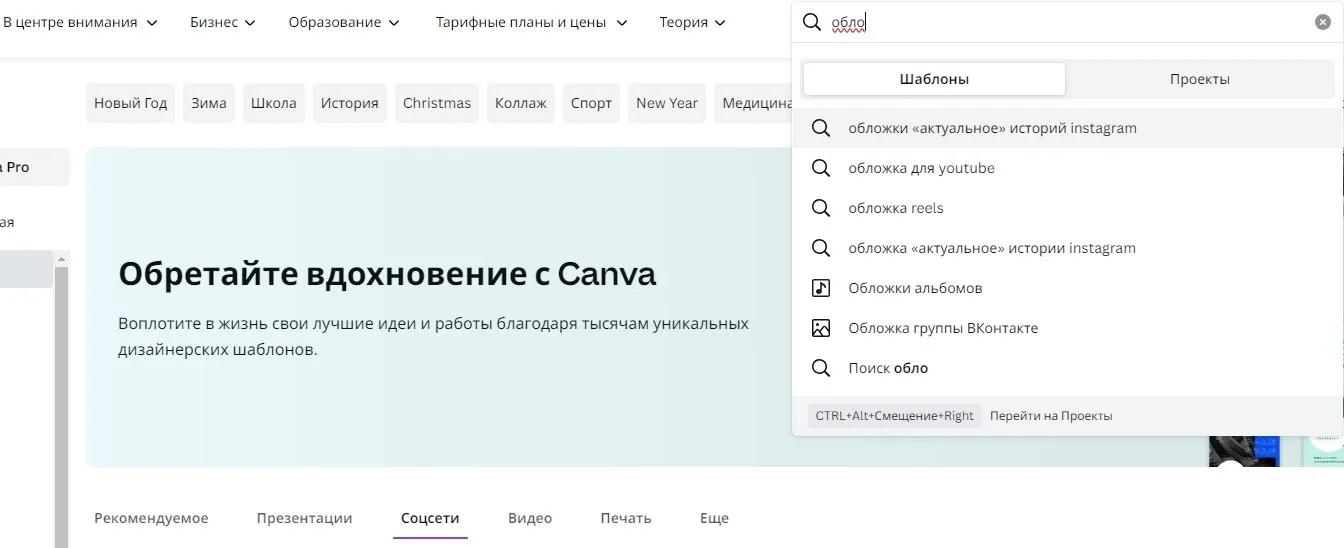Open the "Обложка группы ВКонтакте" suggestion
1344x548 pixels.
point(1068,328)
